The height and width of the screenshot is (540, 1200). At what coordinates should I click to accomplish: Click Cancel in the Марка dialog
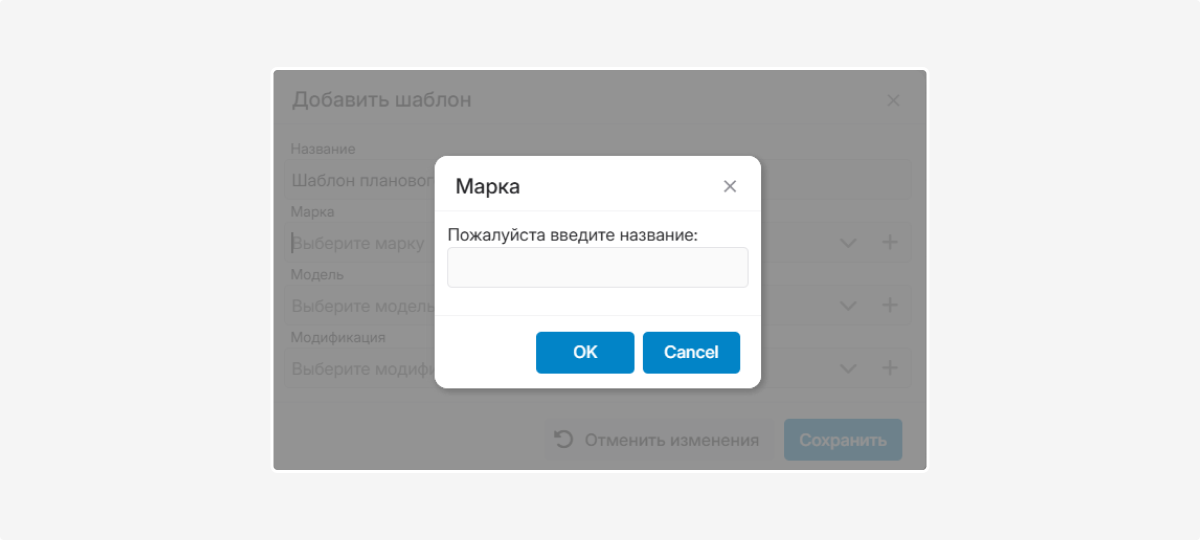[x=691, y=352]
